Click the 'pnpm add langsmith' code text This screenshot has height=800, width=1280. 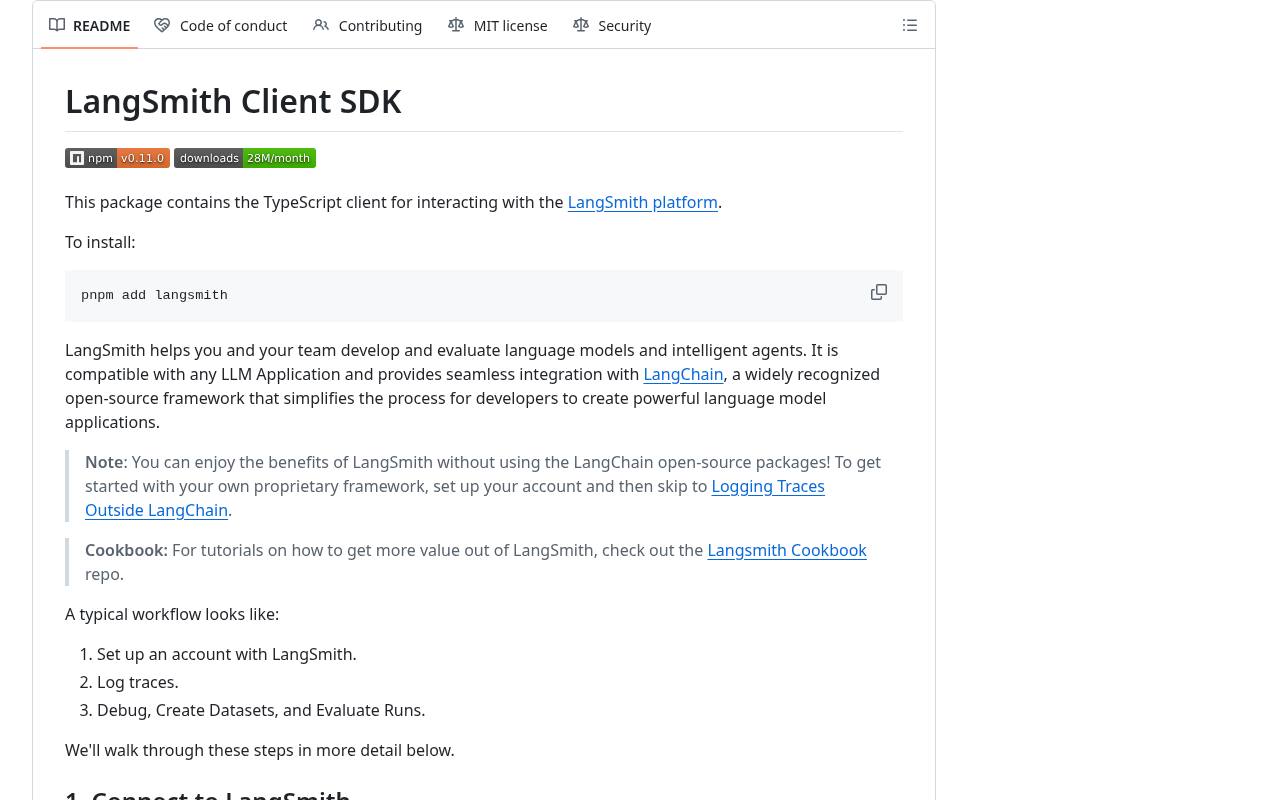click(154, 295)
